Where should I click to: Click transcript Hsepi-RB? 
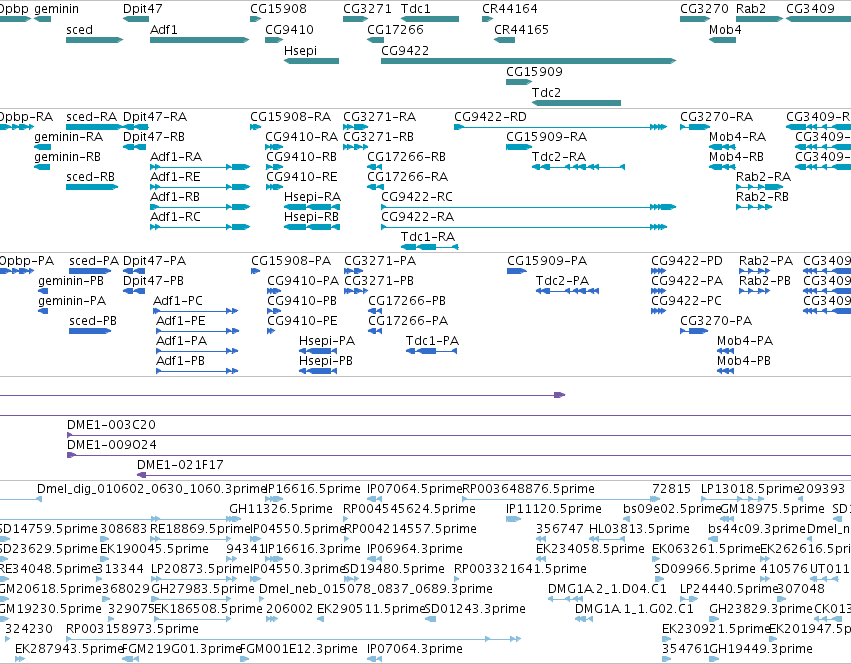tap(312, 227)
